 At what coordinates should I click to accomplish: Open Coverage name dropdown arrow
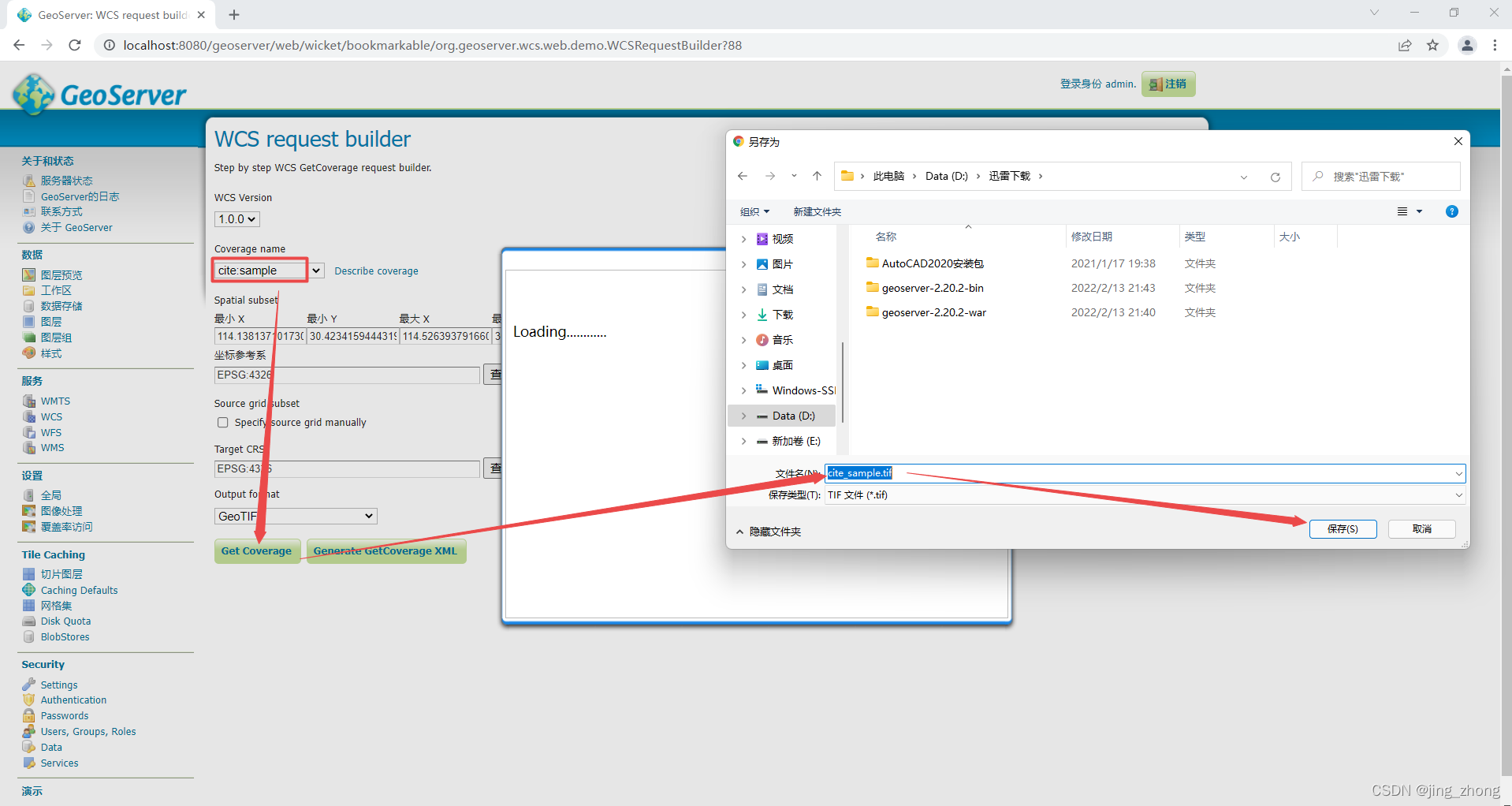tap(316, 271)
